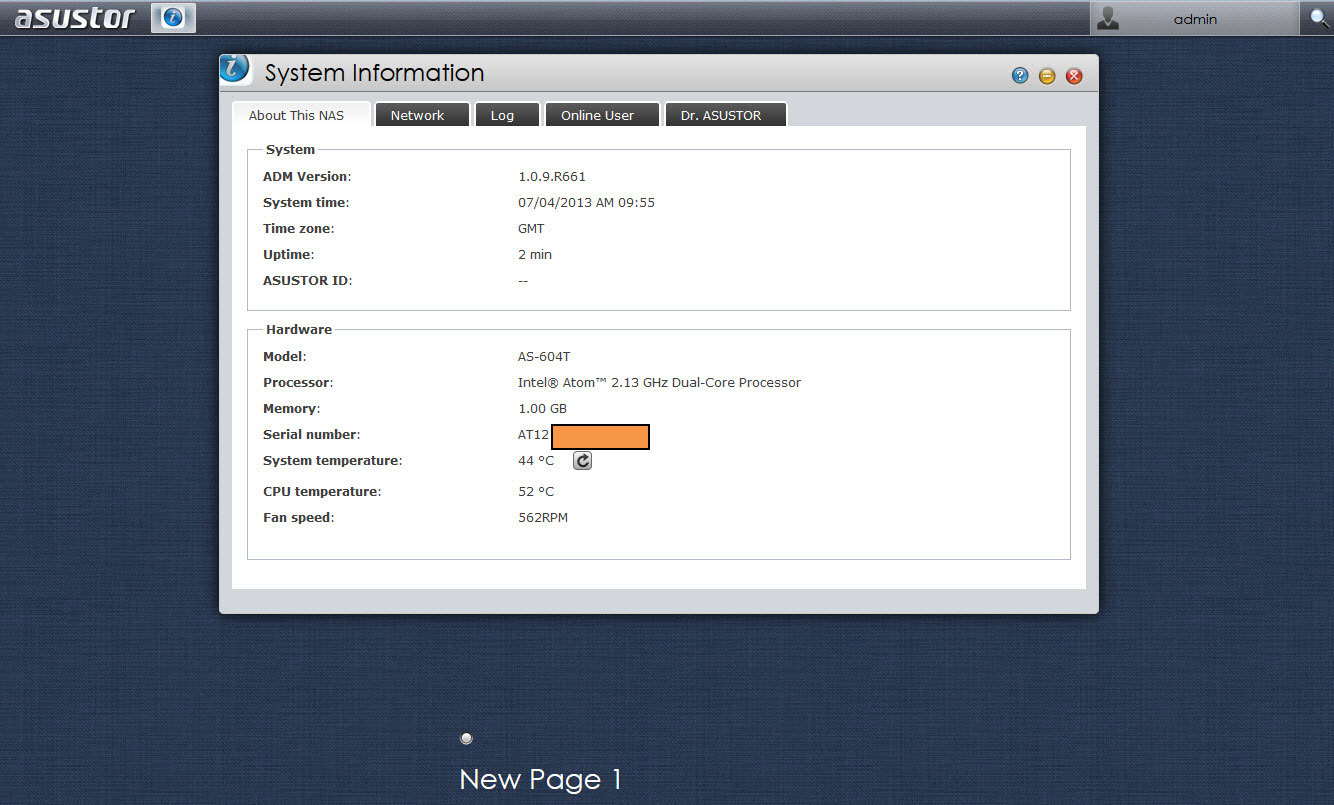Click system temperature value 44 °C
The image size is (1334, 805).
pos(536,460)
